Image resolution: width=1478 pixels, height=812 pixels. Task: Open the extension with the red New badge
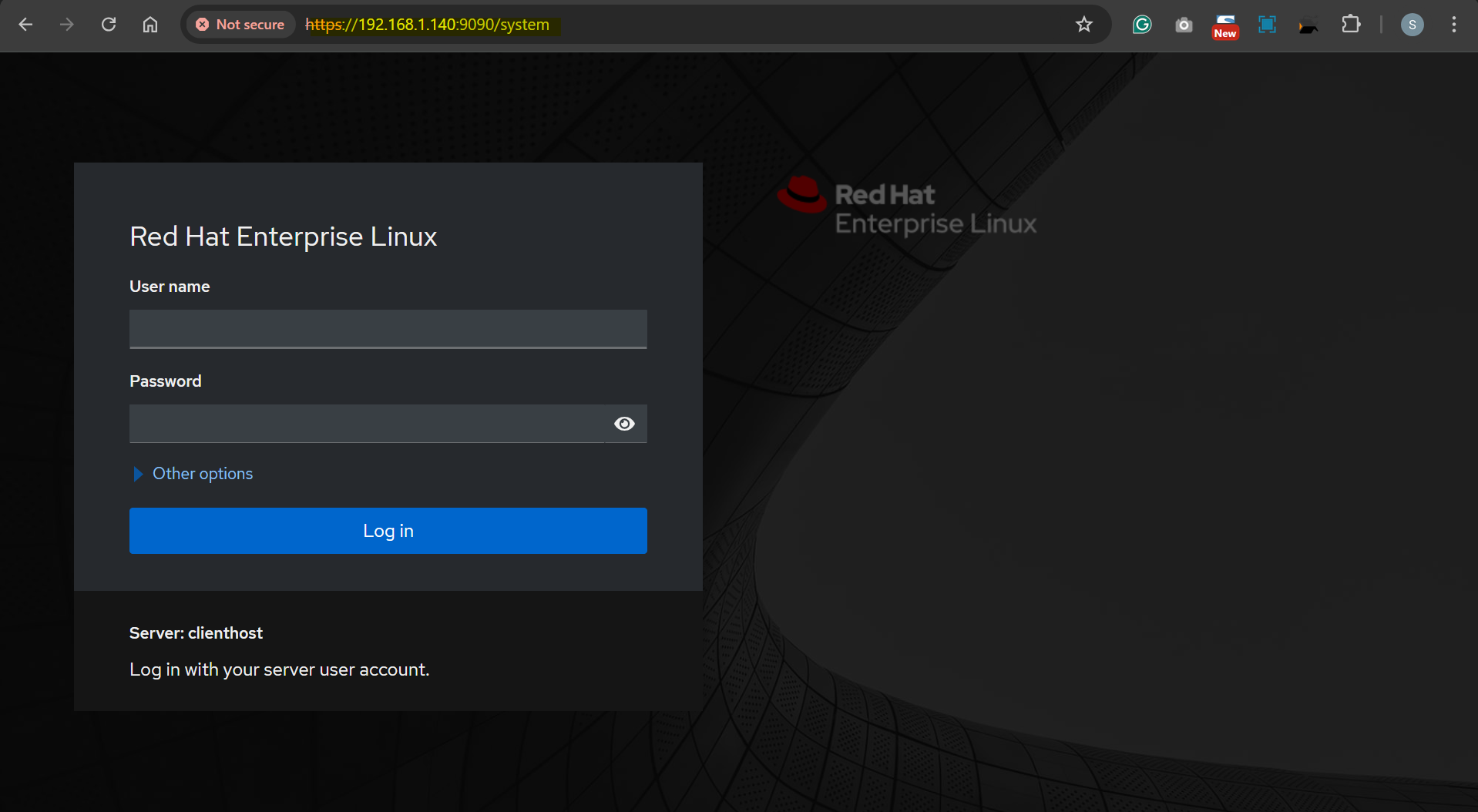(1225, 25)
